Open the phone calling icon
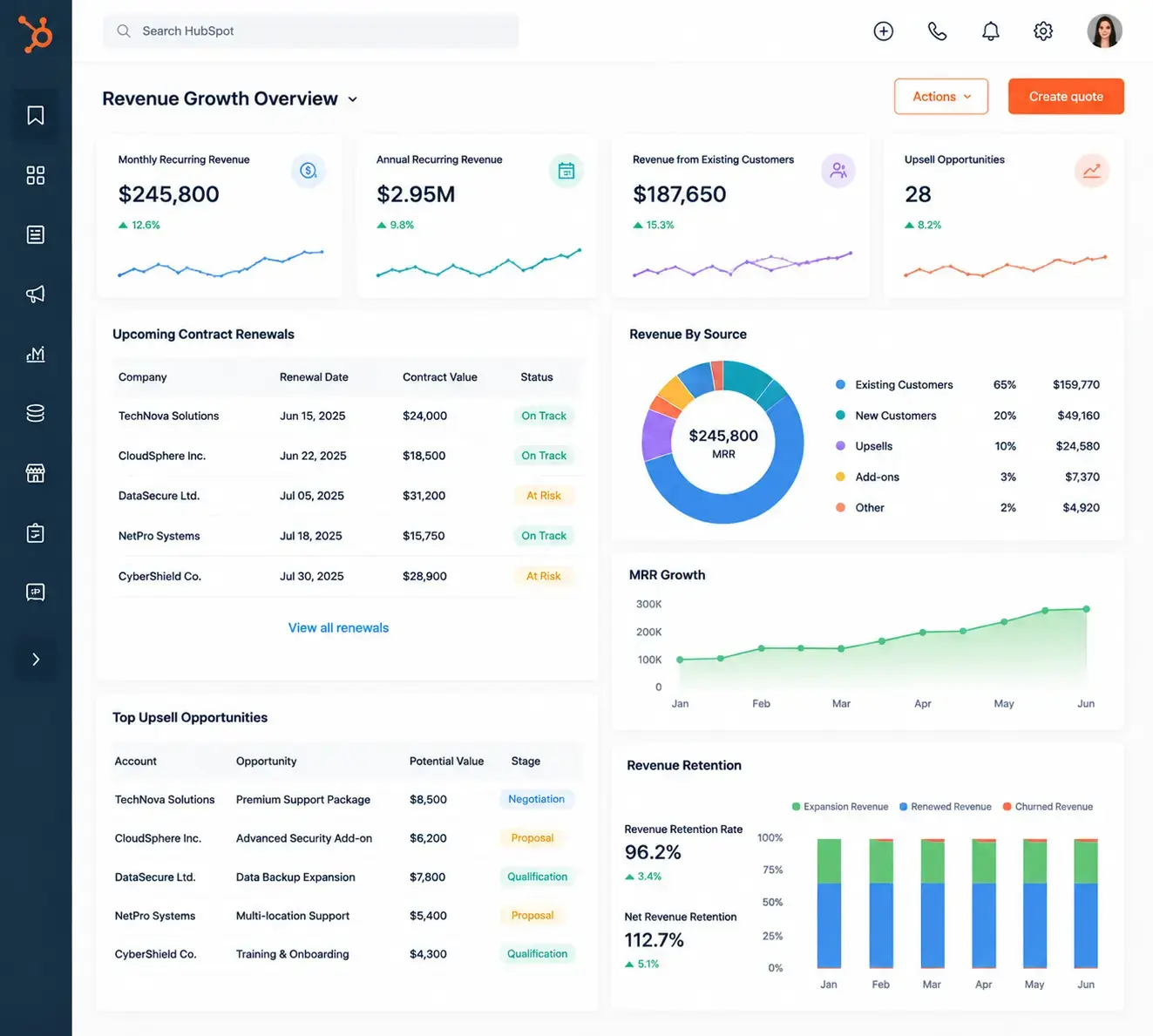1153x1036 pixels. (x=937, y=31)
